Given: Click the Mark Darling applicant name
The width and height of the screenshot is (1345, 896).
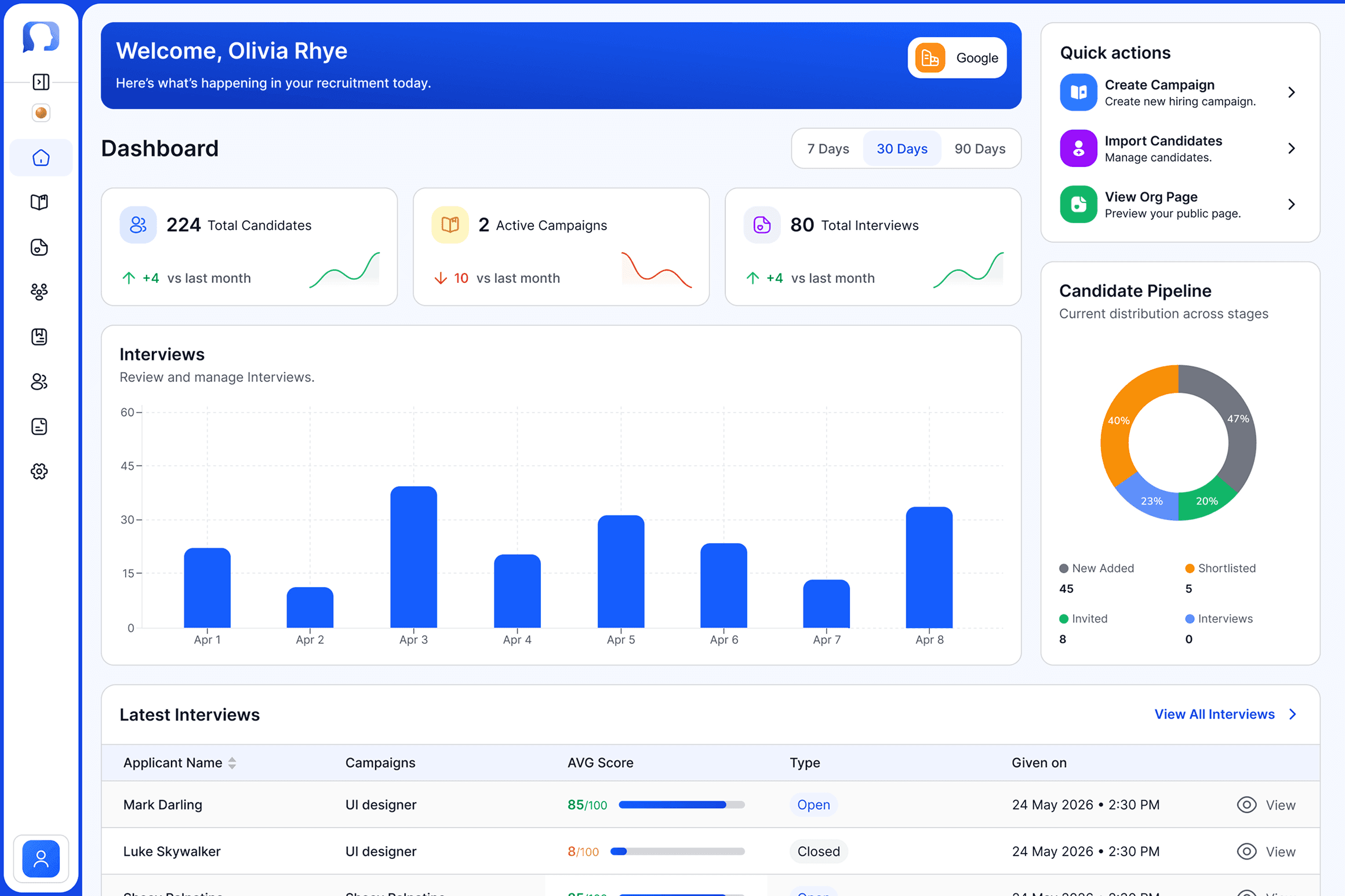Looking at the screenshot, I should tap(162, 805).
